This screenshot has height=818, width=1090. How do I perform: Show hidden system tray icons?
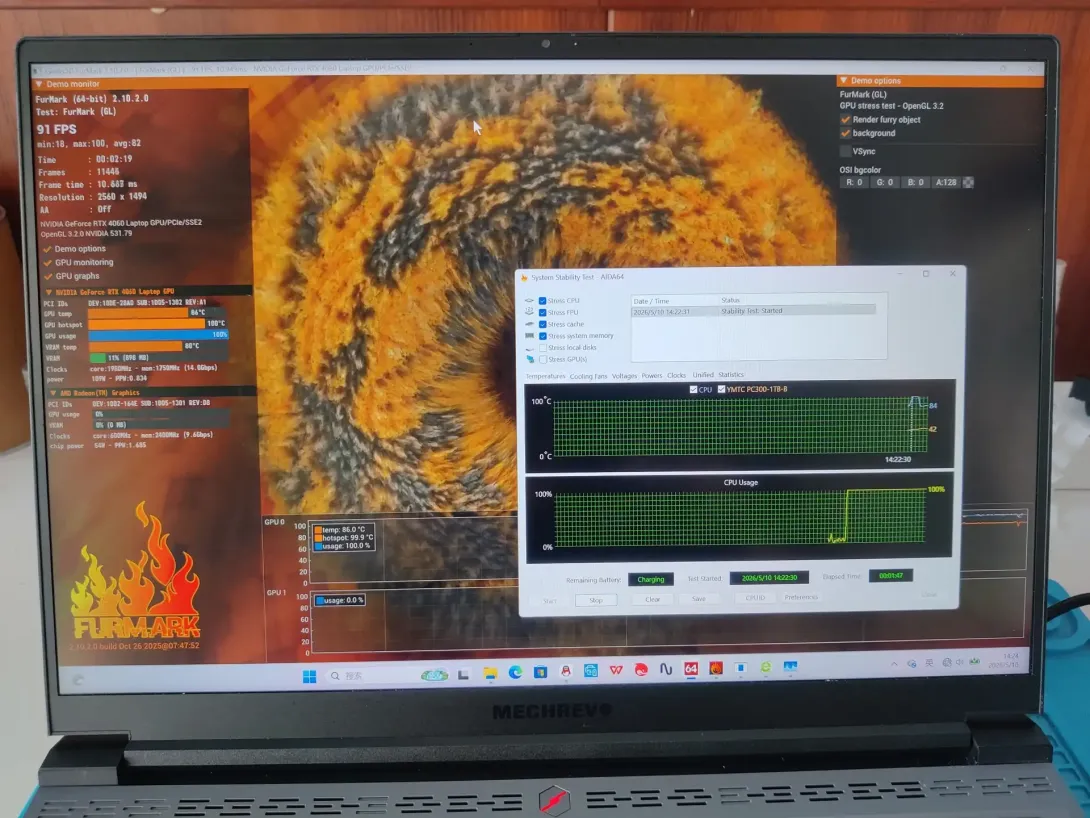point(894,664)
